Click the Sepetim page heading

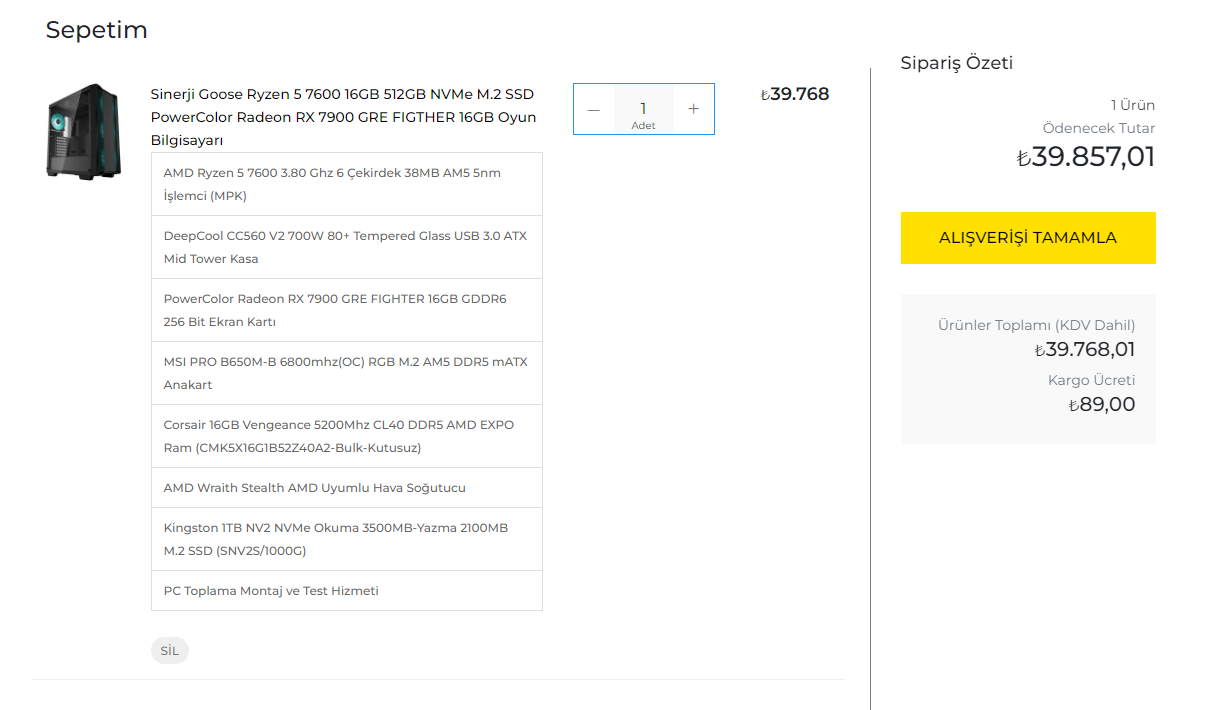[97, 30]
